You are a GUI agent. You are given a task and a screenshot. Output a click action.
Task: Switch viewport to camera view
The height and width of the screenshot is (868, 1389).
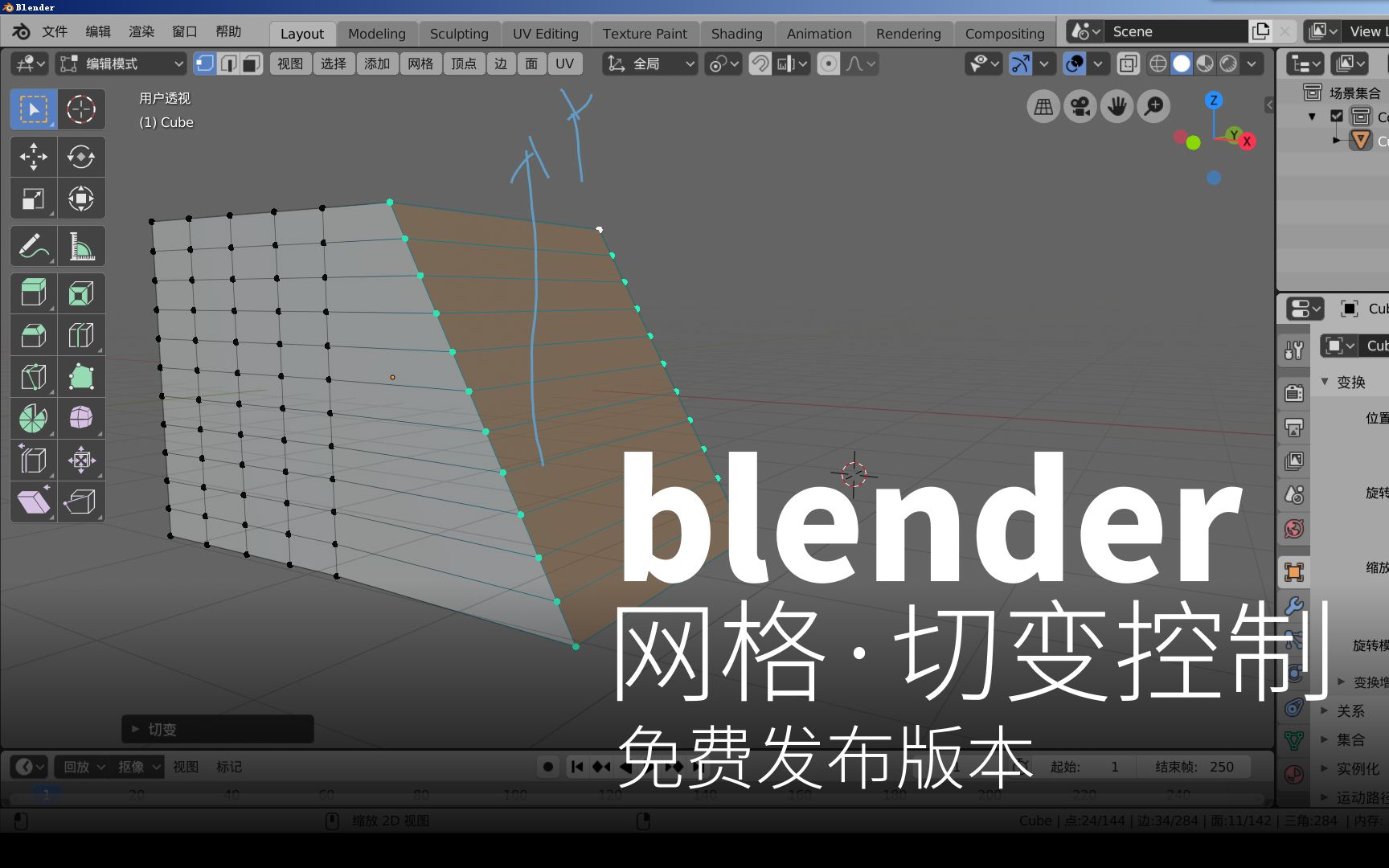1080,106
